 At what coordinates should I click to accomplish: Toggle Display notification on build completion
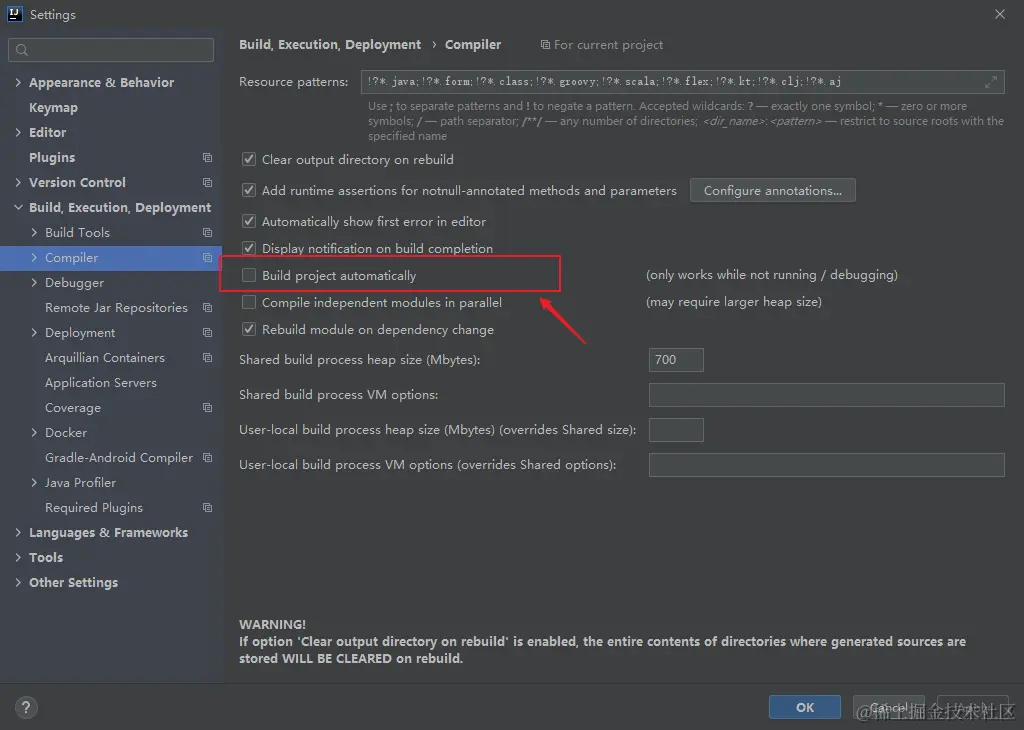(249, 248)
